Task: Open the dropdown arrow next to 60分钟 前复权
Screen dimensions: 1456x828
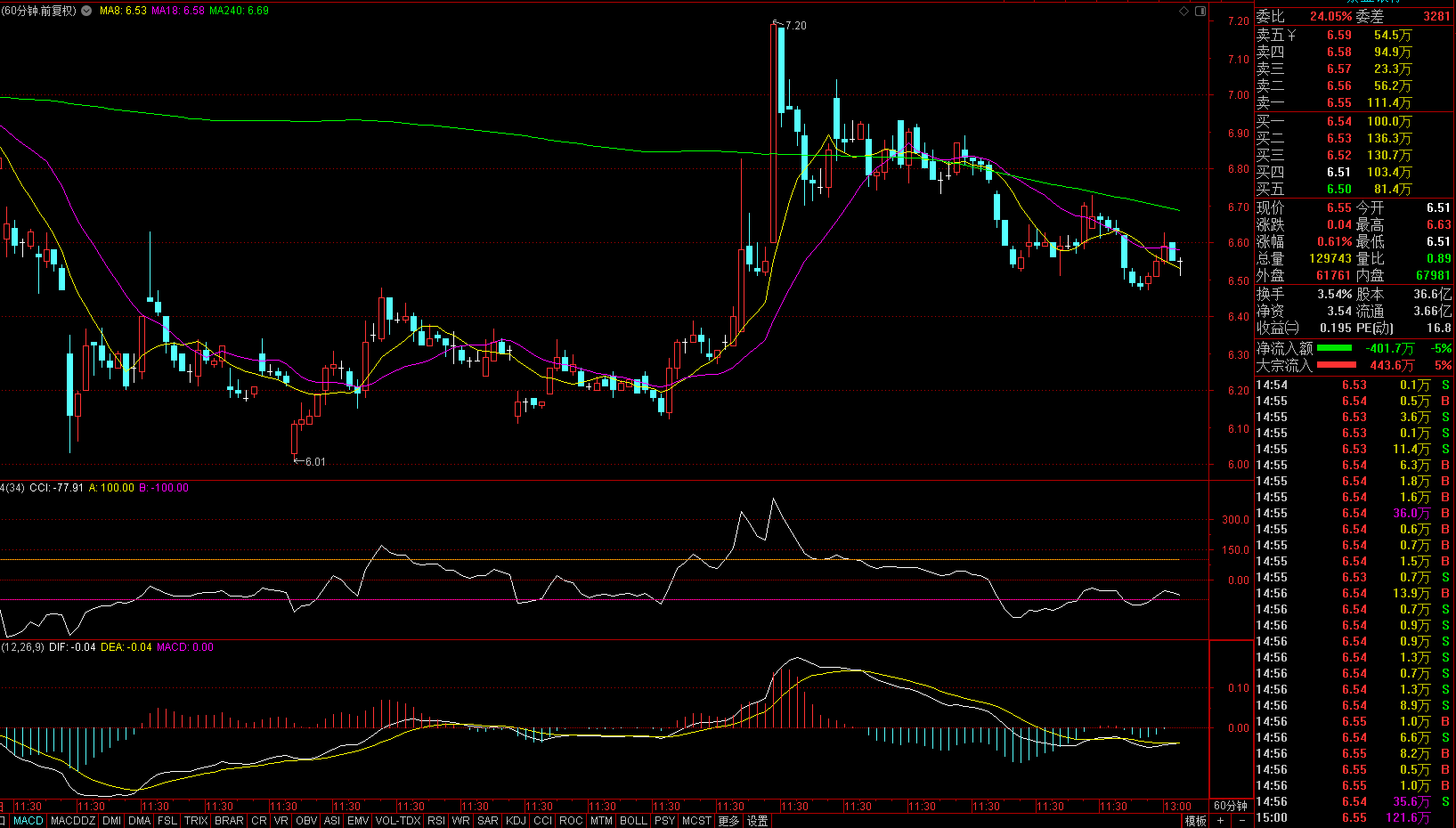Action: 86,11
